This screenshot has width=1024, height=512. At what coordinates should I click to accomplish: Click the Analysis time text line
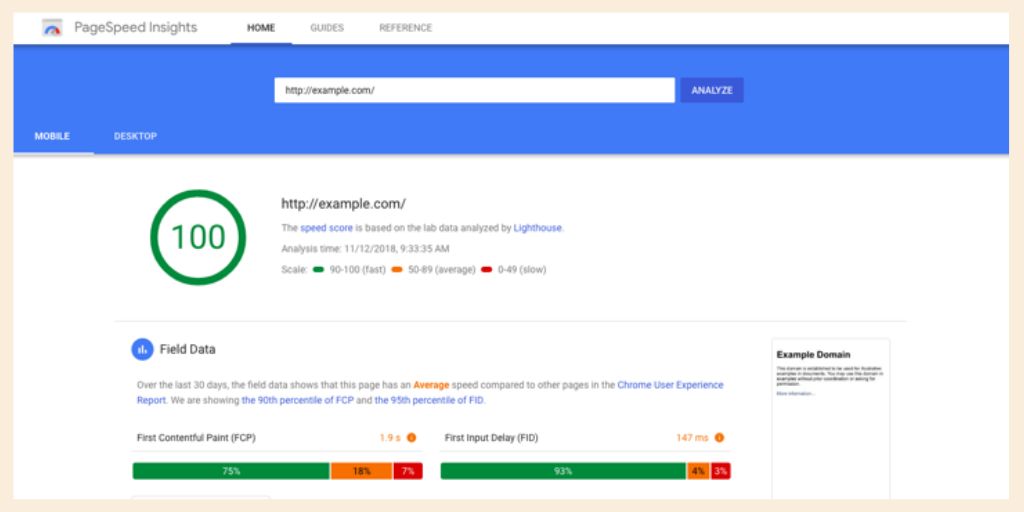365,249
